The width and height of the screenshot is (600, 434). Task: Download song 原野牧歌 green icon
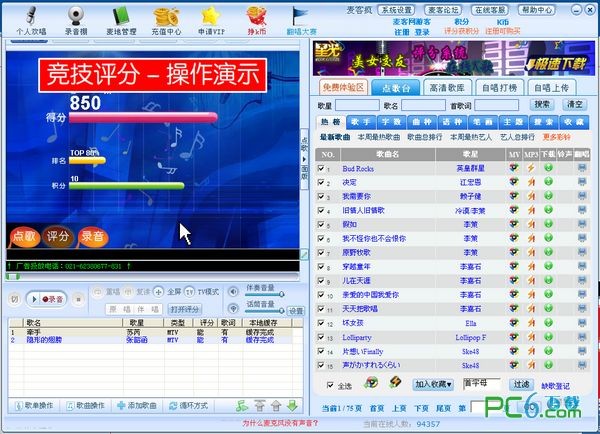coord(548,252)
